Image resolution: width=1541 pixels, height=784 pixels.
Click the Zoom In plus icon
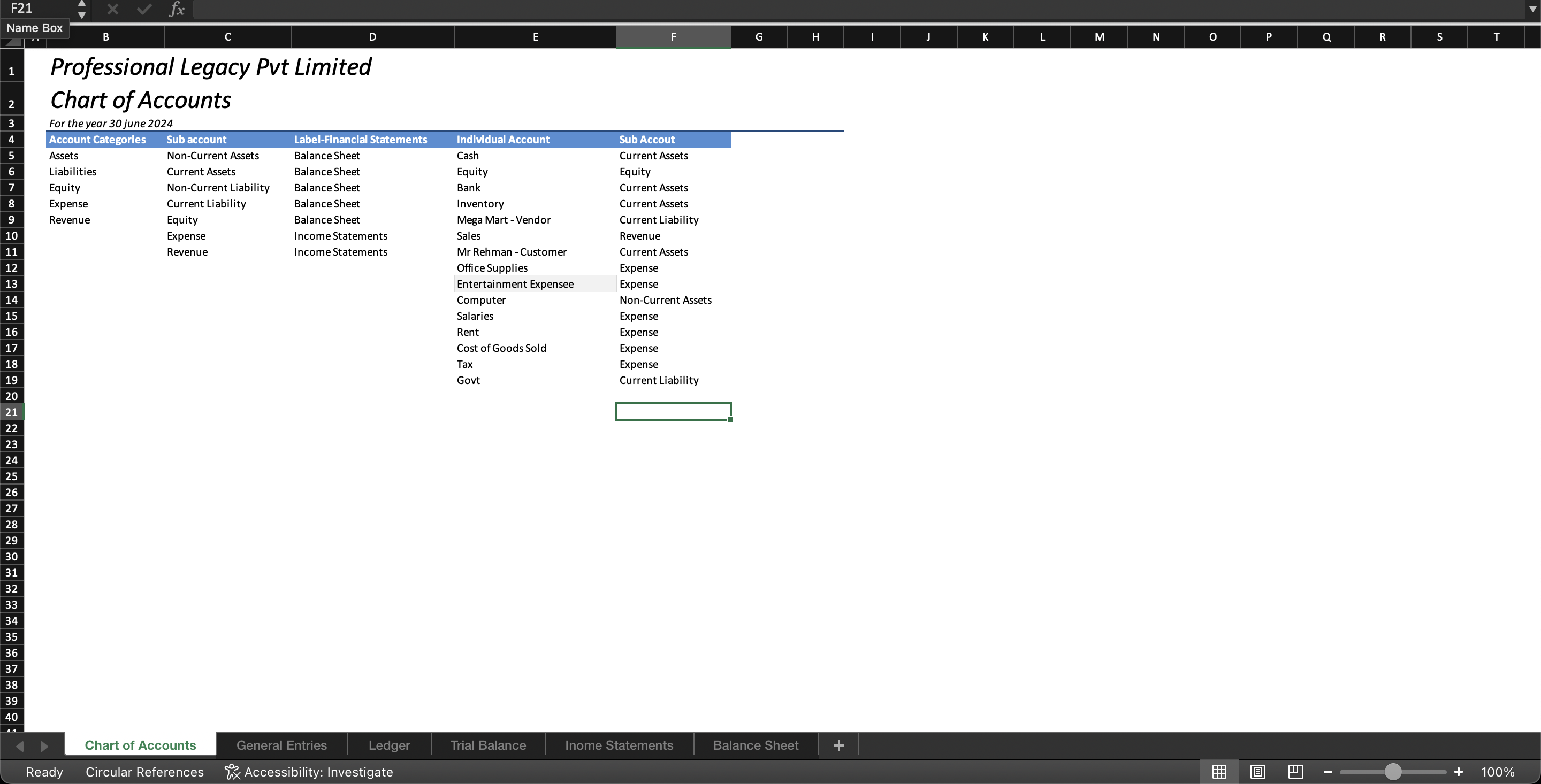coord(1458,772)
